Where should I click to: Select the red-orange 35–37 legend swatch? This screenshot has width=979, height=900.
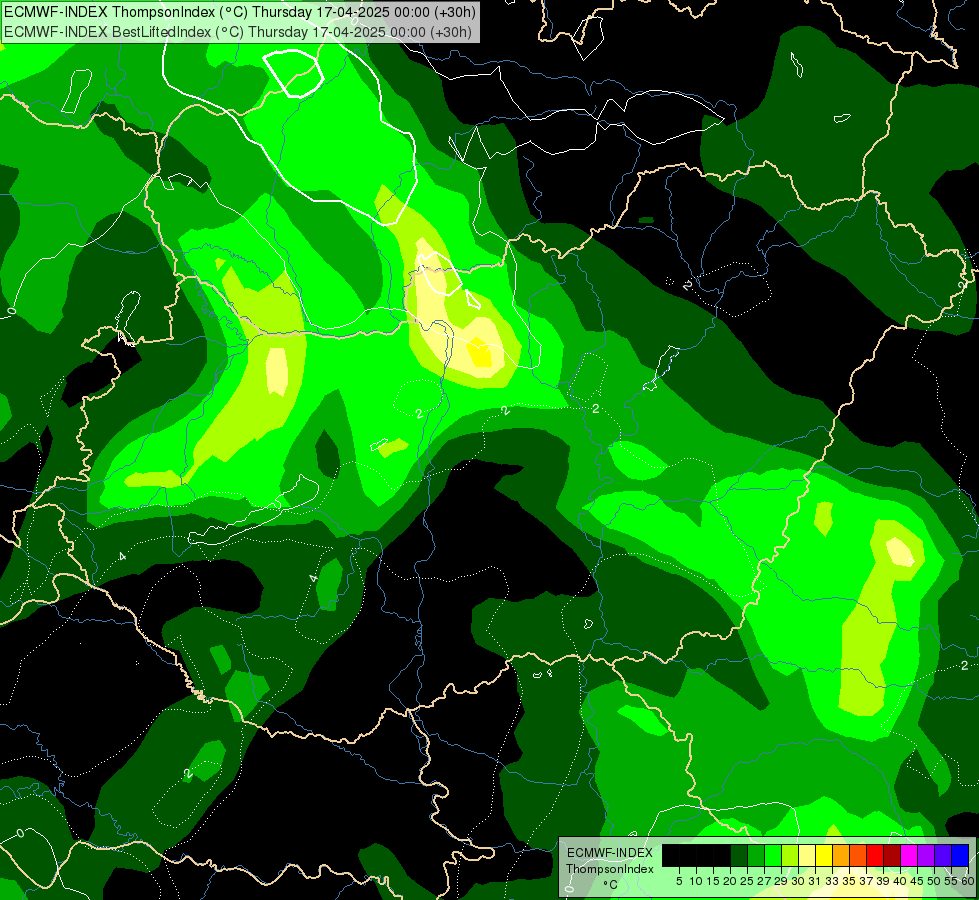[x=858, y=855]
